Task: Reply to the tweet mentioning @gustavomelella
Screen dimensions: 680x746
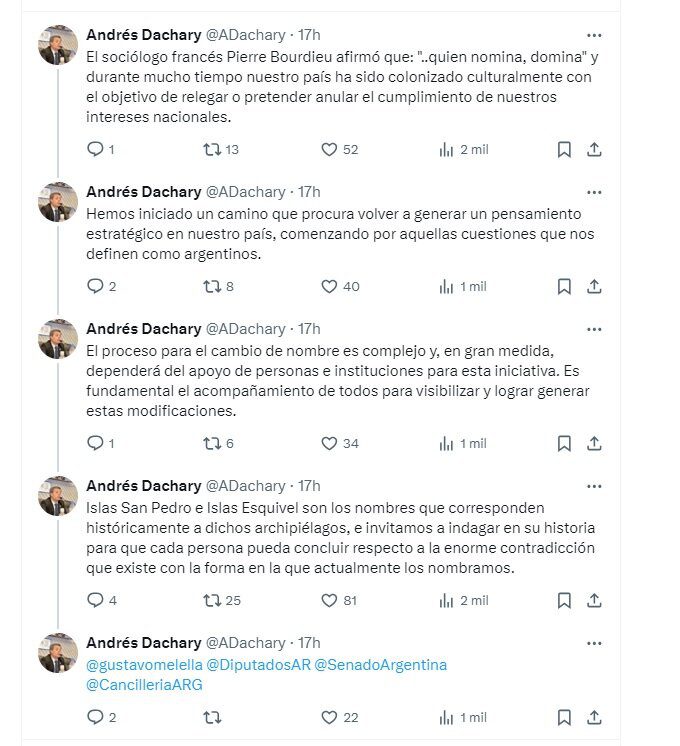Action: click(x=96, y=717)
